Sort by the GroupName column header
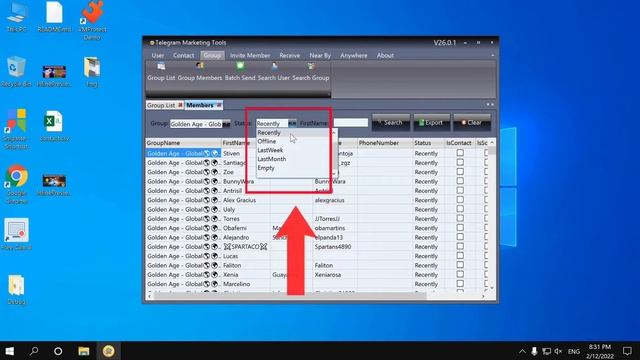Image resolution: width=640 pixels, height=360 pixels. (183, 143)
